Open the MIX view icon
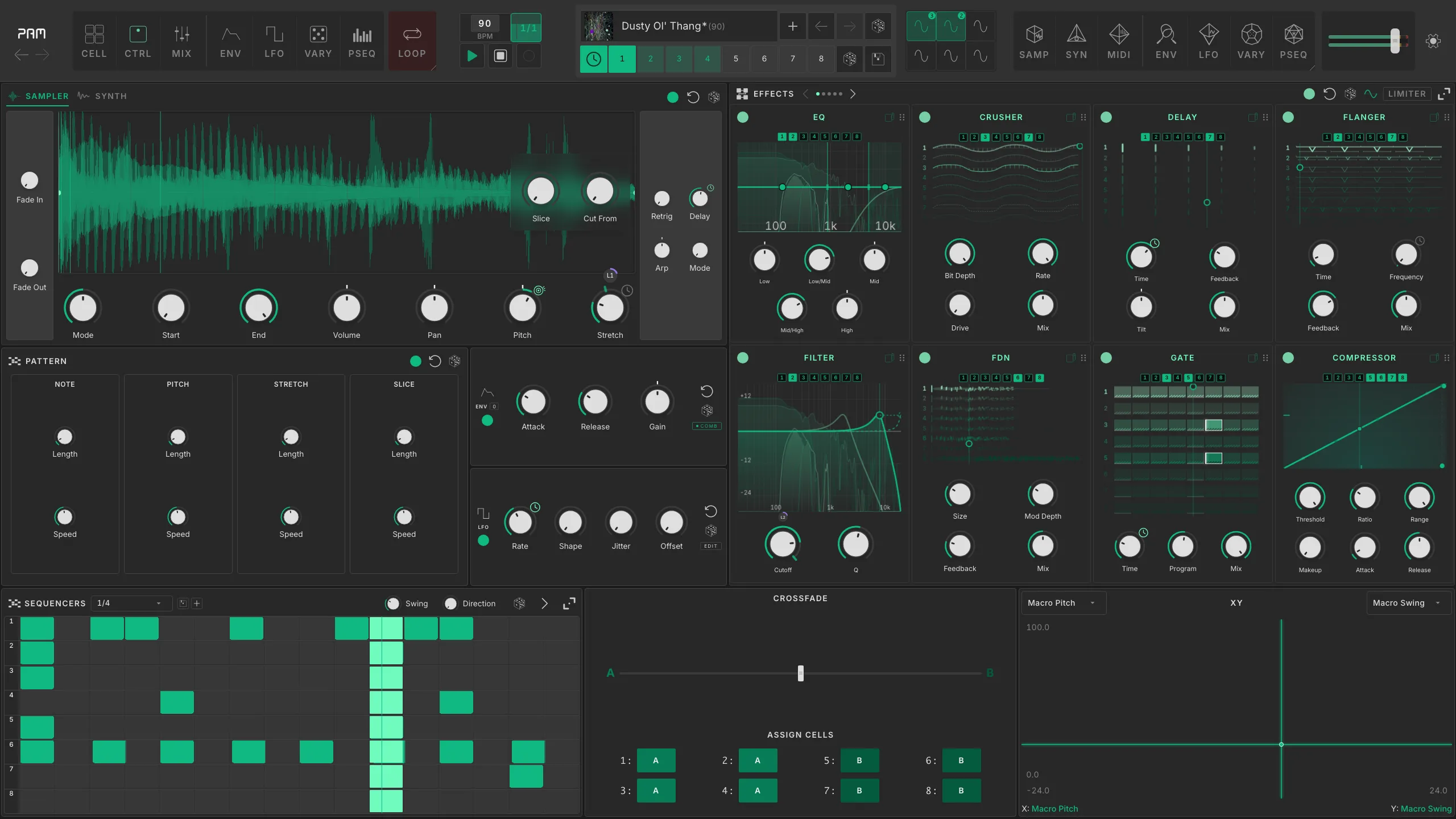The height and width of the screenshot is (819, 1456). pos(181,41)
